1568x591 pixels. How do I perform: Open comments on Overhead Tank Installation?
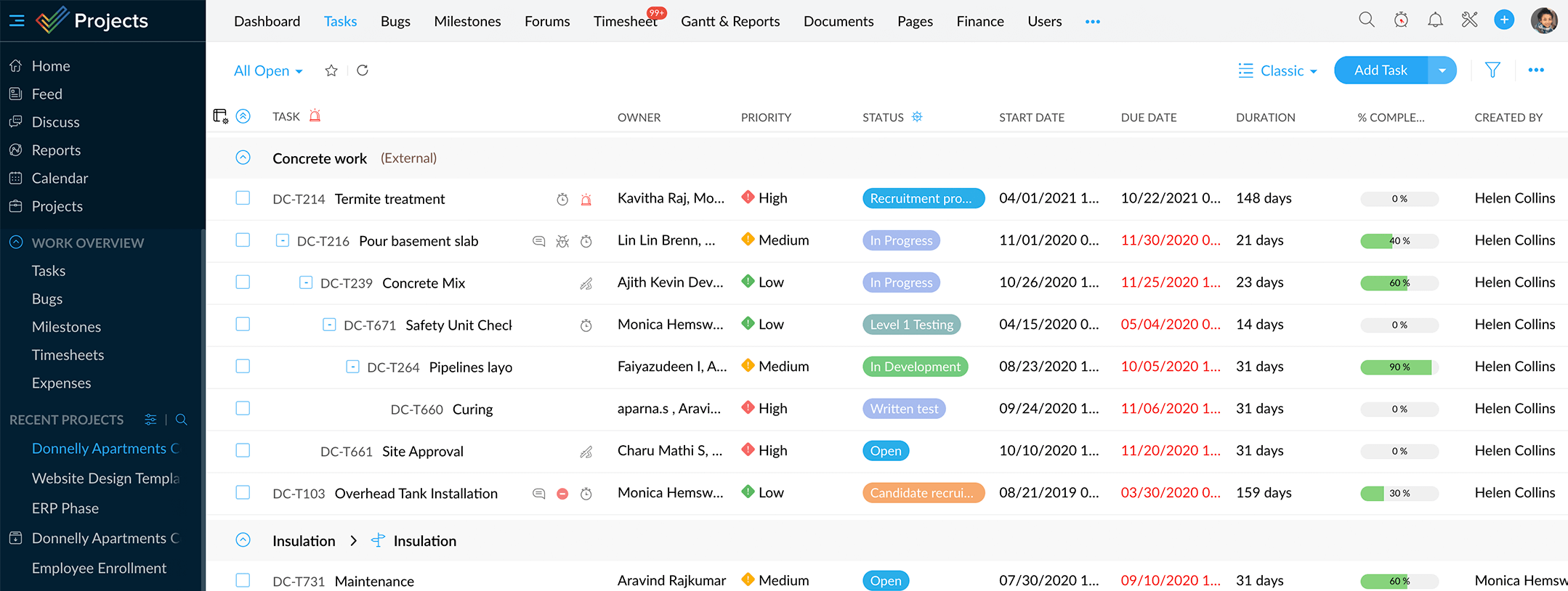[x=538, y=494]
